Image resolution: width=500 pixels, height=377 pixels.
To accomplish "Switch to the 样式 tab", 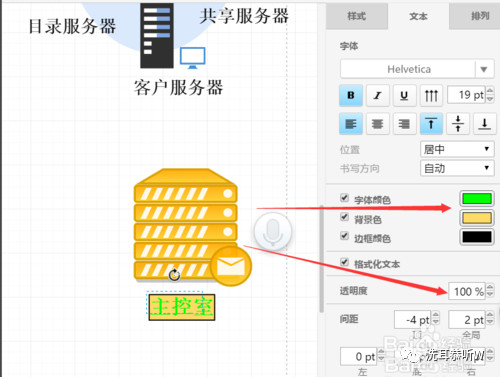I will pyautogui.click(x=357, y=16).
